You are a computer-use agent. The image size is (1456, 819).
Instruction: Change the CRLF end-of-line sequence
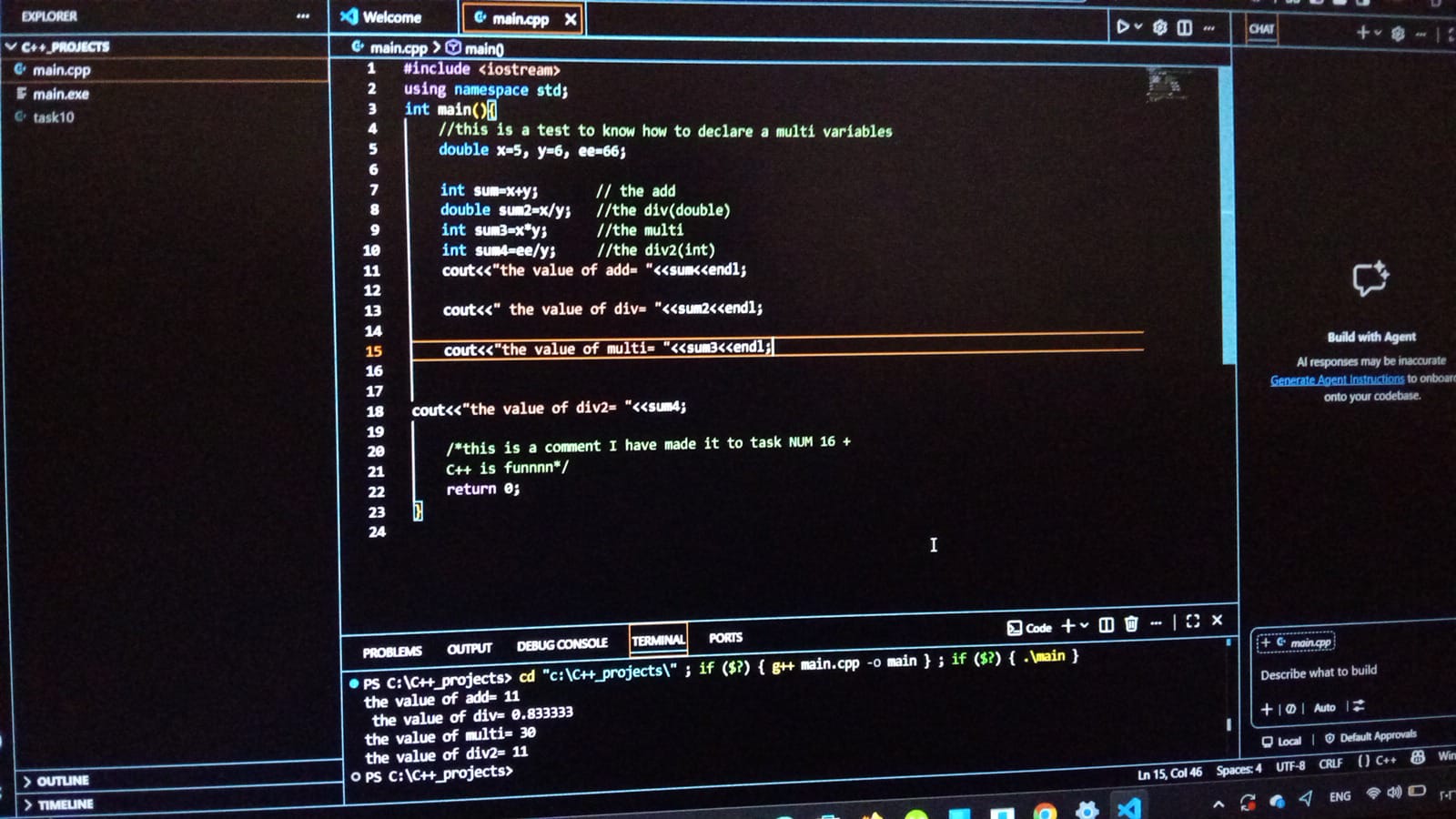(1330, 763)
